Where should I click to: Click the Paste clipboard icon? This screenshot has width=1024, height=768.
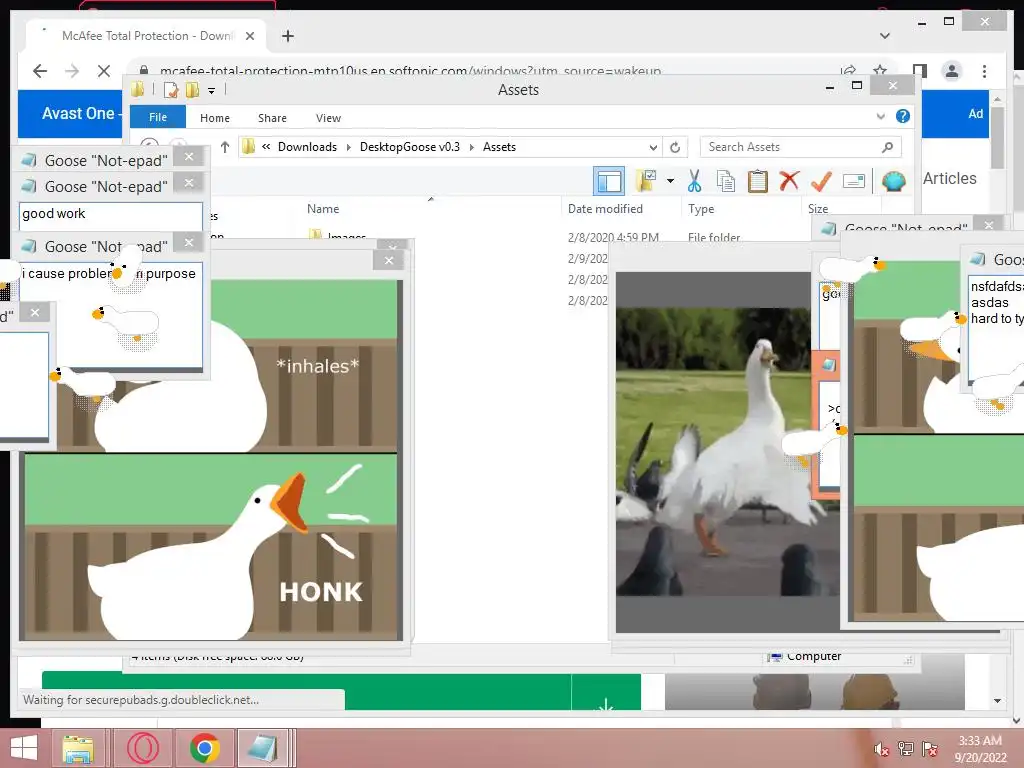coord(758,181)
